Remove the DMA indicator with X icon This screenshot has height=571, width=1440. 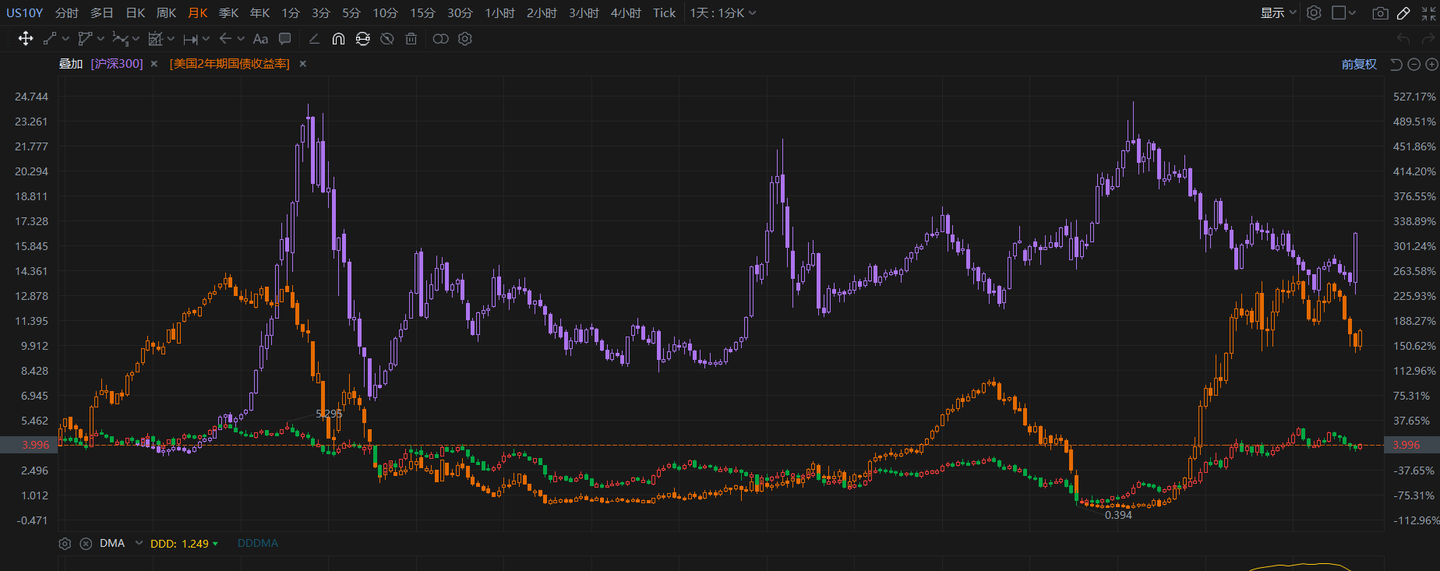pos(85,543)
